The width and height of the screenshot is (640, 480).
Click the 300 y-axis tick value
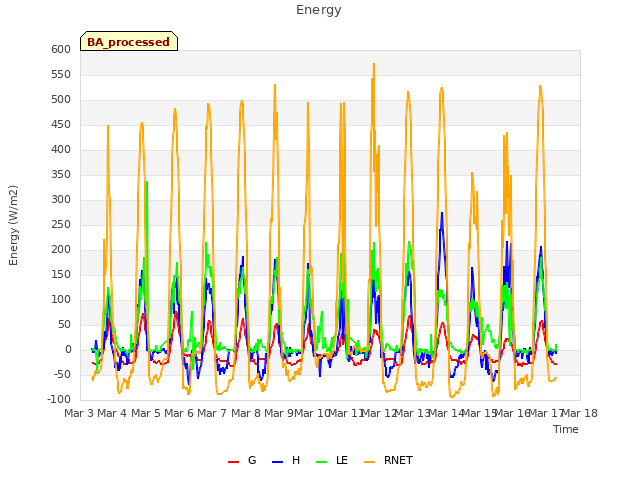61,200
